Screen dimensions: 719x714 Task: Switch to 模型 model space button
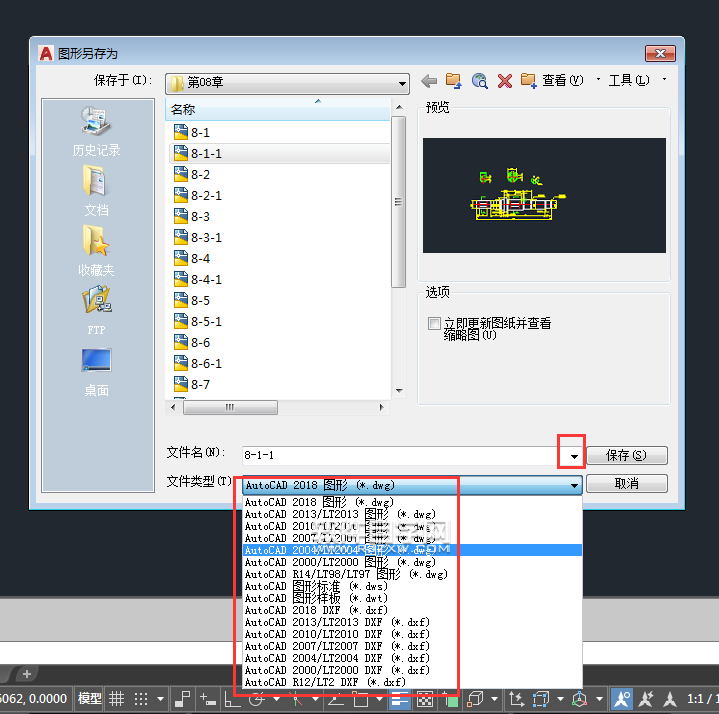click(x=89, y=699)
